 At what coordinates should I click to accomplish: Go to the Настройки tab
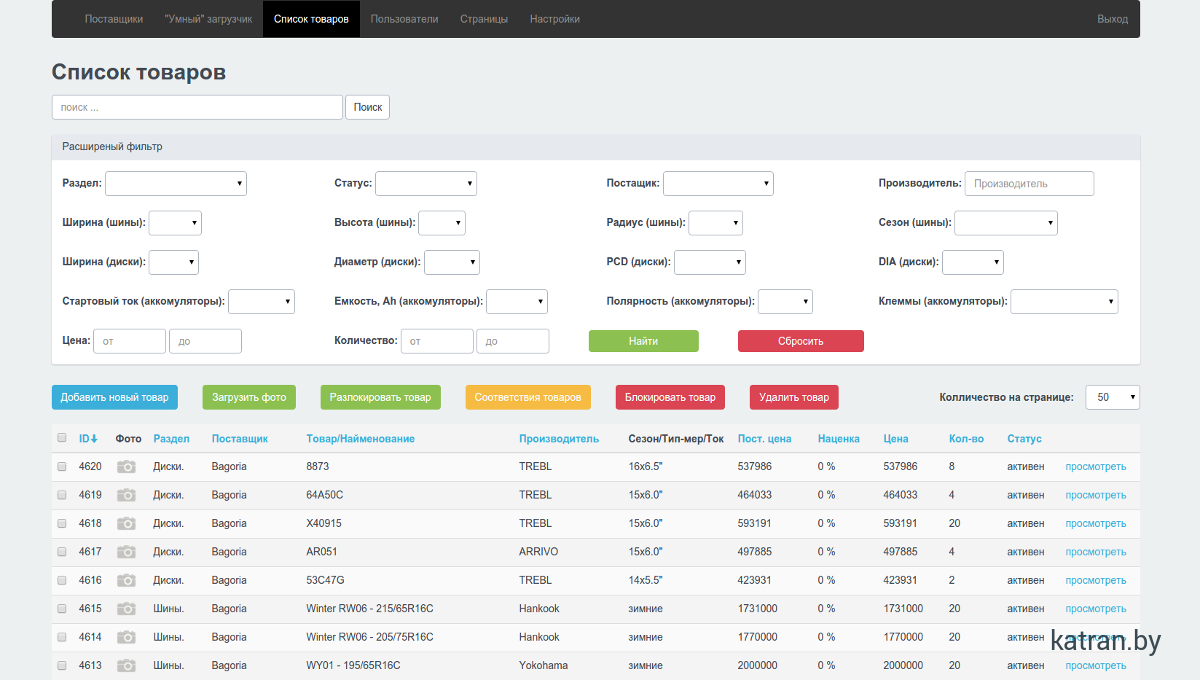554,19
